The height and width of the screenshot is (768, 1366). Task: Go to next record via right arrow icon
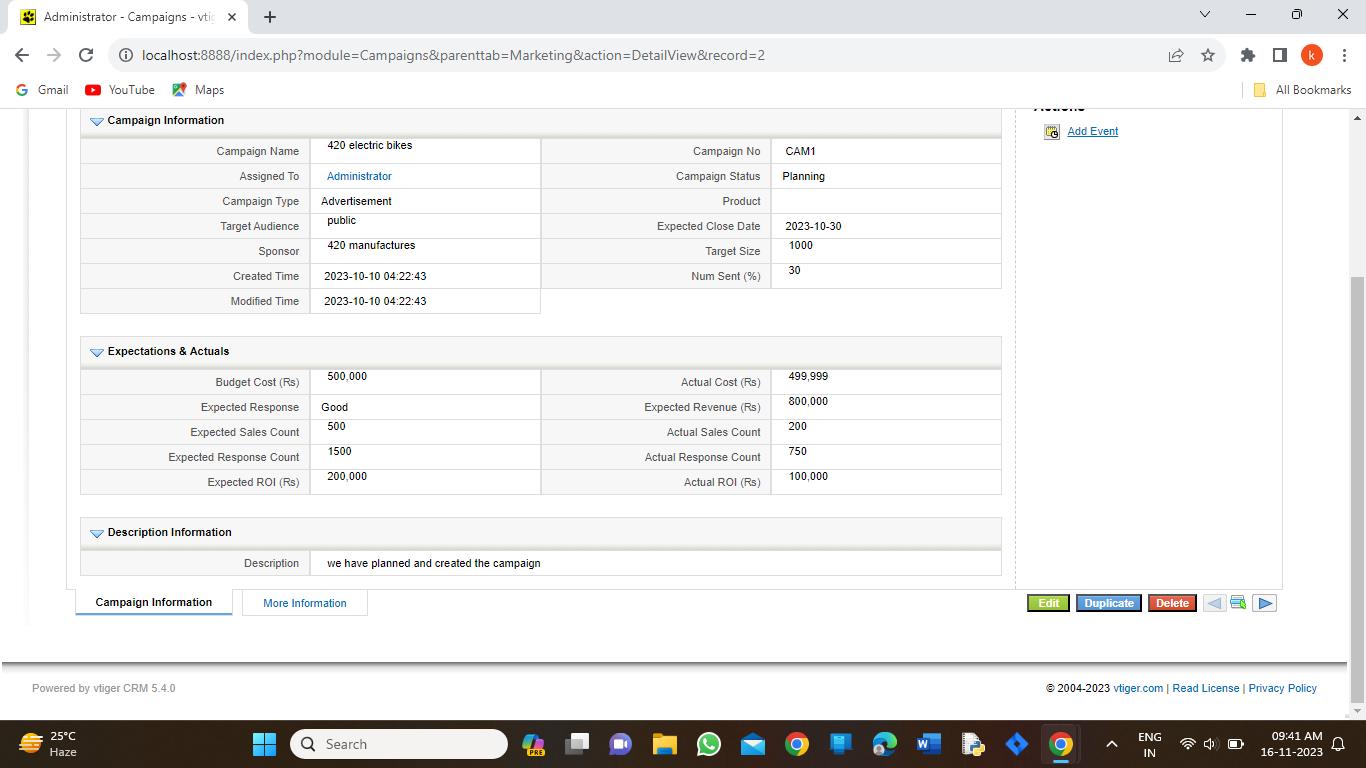coord(1264,602)
